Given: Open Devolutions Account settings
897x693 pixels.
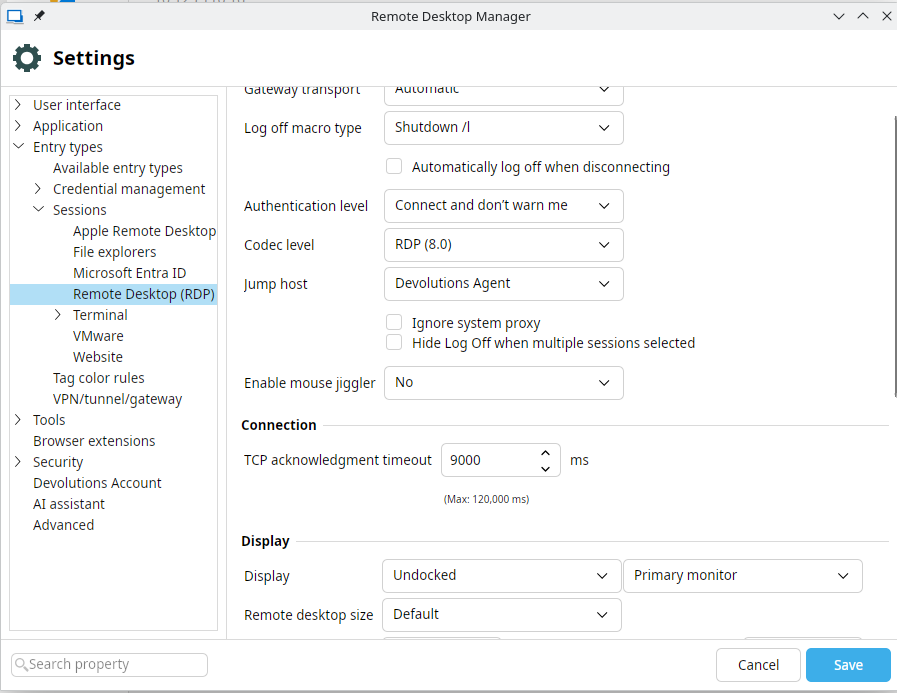Looking at the screenshot, I should pos(97,483).
